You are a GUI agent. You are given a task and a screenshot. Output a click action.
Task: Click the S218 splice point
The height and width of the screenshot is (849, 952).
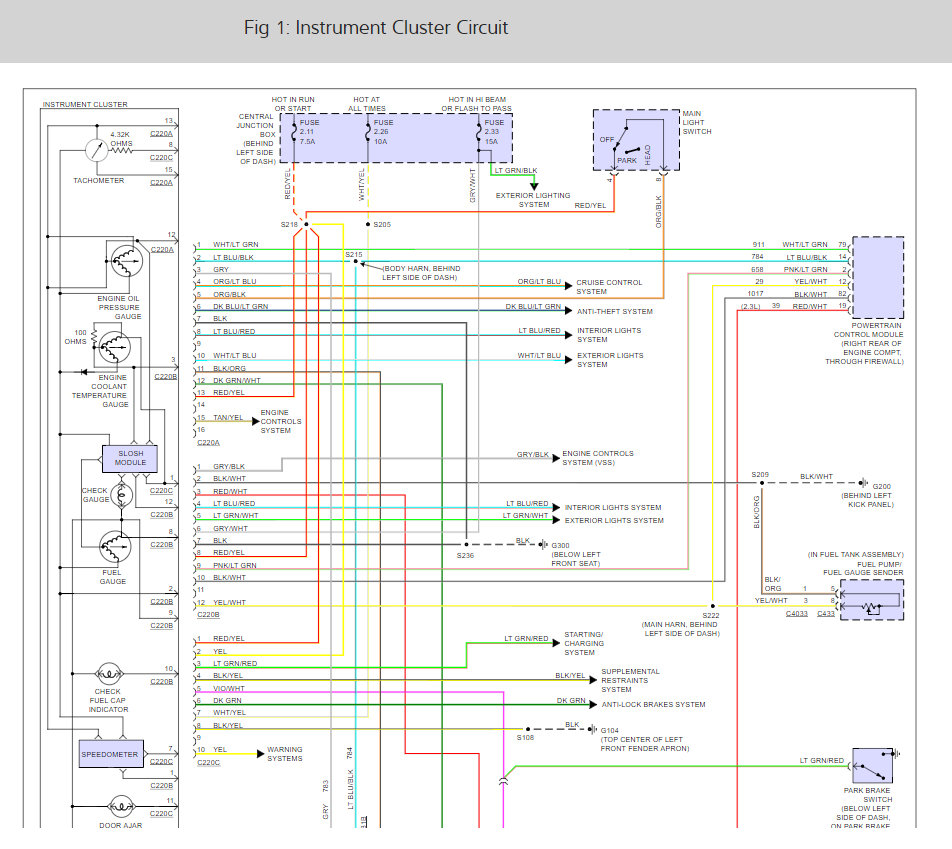click(306, 225)
